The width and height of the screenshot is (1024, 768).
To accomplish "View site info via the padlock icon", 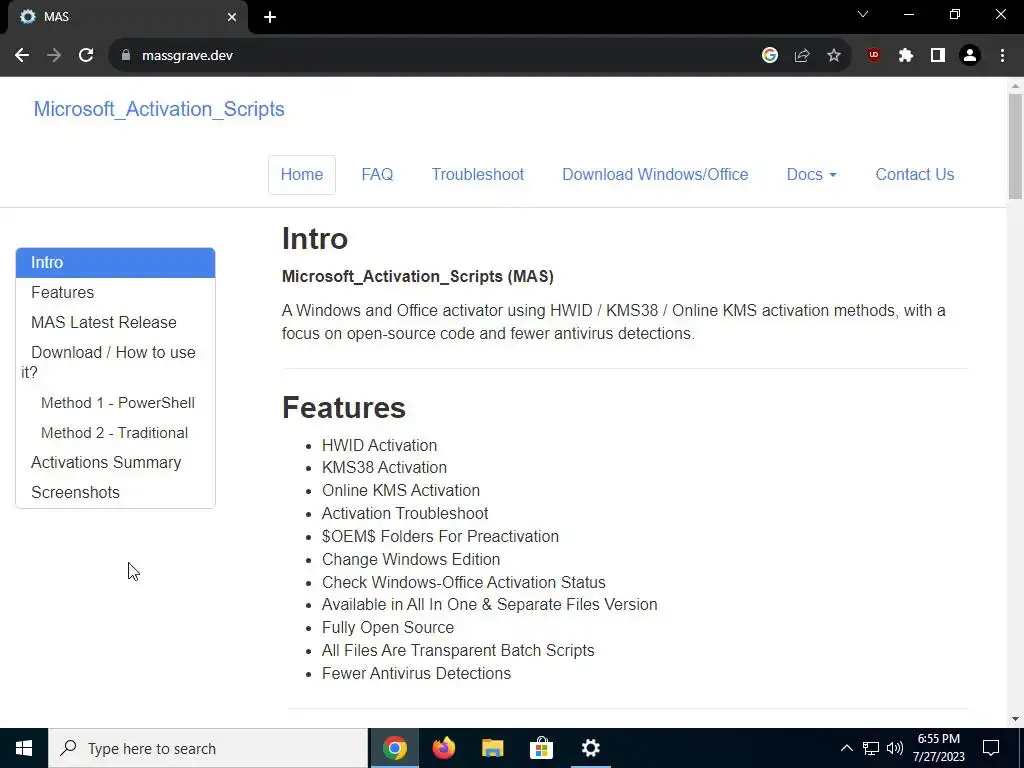I will pyautogui.click(x=126, y=56).
